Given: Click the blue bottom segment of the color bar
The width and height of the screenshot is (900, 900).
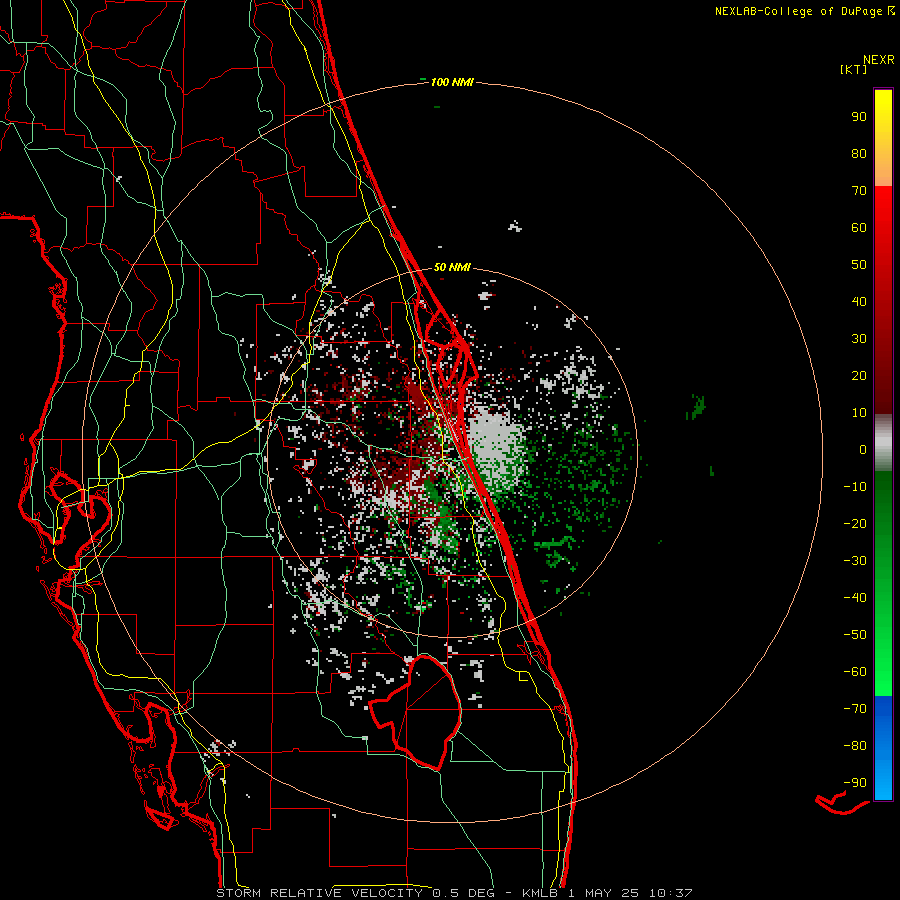Looking at the screenshot, I should coord(883,748).
